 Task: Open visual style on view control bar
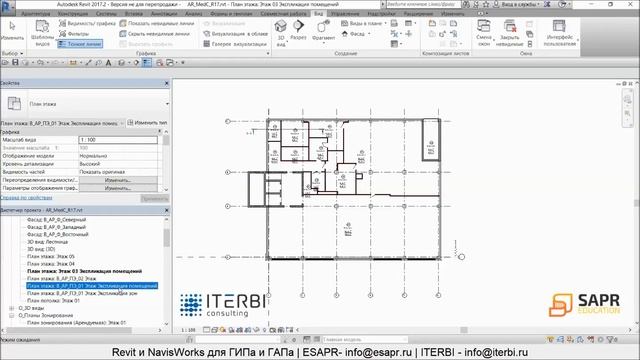[x=215, y=330]
